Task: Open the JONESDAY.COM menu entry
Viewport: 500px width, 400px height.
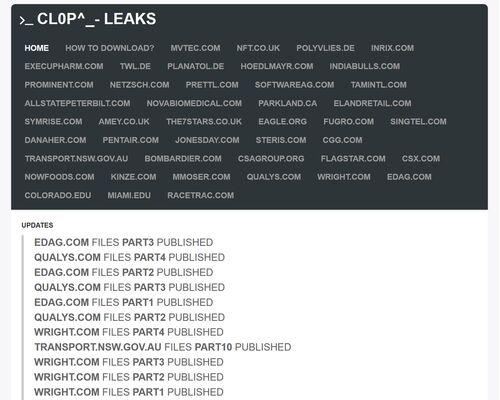Action: [207, 140]
